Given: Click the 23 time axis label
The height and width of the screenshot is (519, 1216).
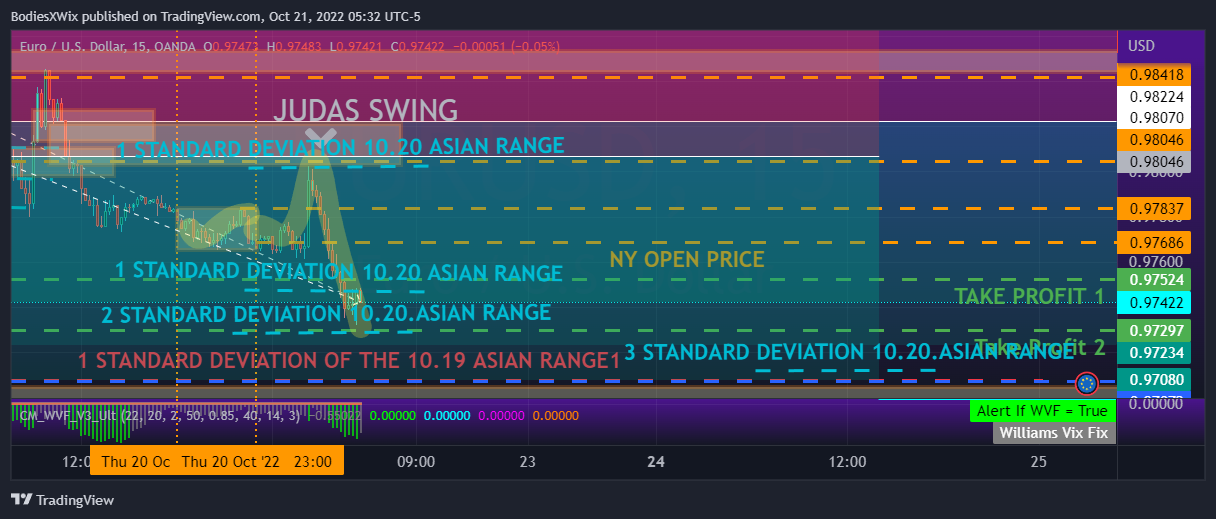Looking at the screenshot, I should (x=528, y=461).
